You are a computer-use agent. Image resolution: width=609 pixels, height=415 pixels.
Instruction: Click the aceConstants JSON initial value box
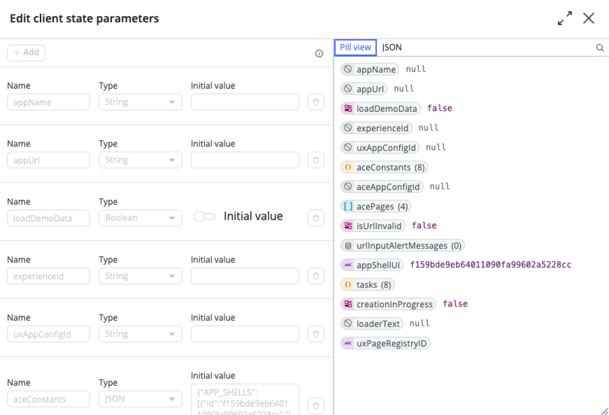point(245,399)
